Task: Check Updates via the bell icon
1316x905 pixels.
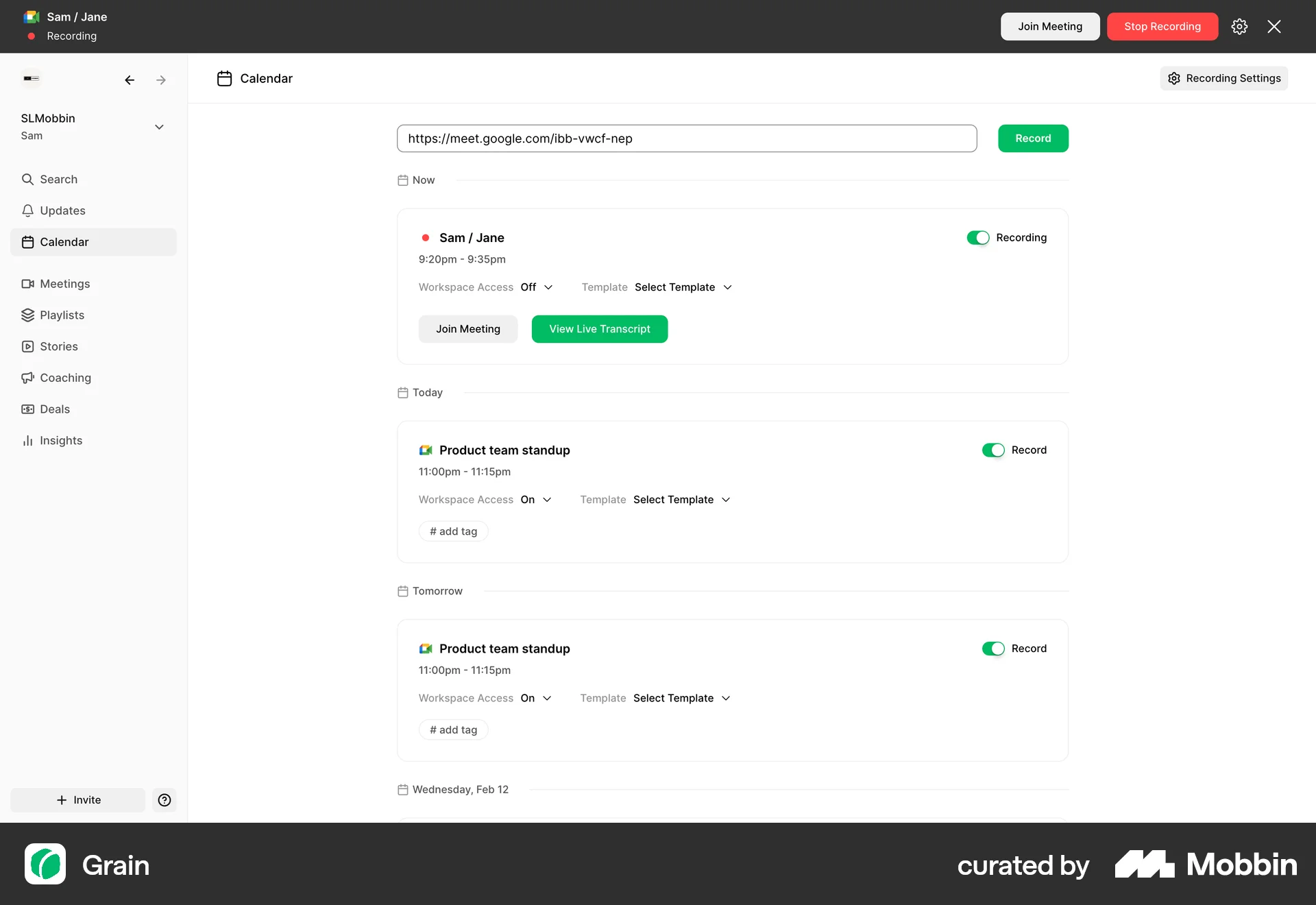Action: [x=62, y=210]
